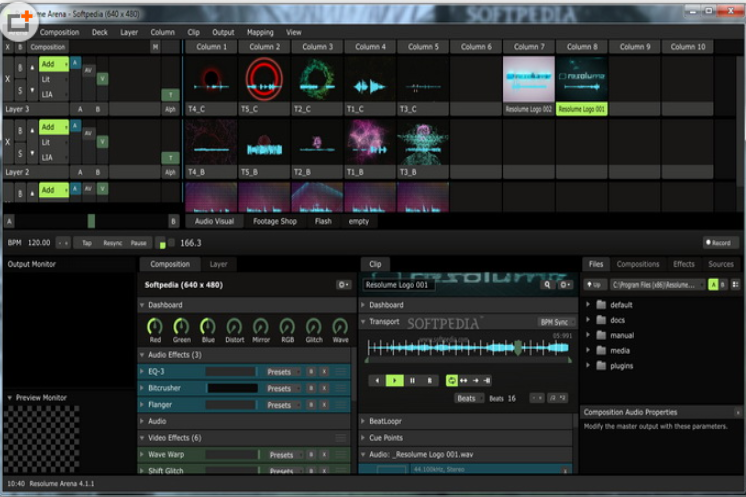Open the clip panel gear settings menu
The image size is (746, 497).
565,285
